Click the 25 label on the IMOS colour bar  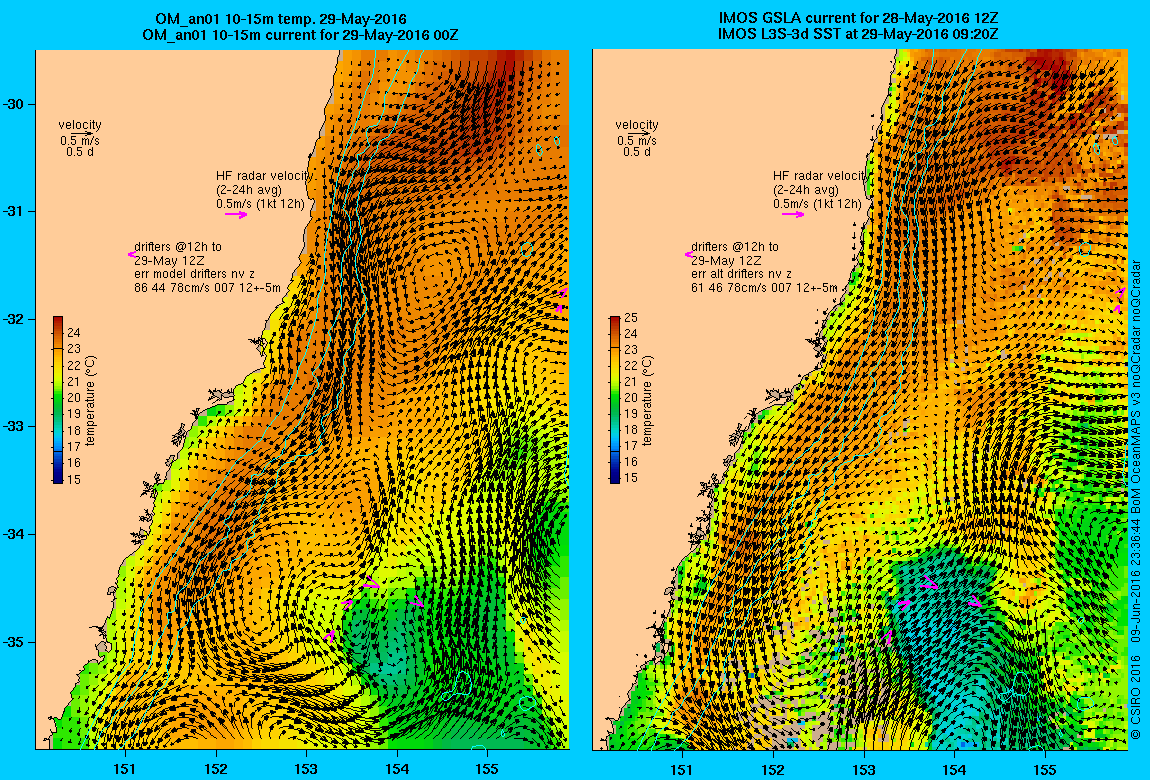click(x=631, y=317)
